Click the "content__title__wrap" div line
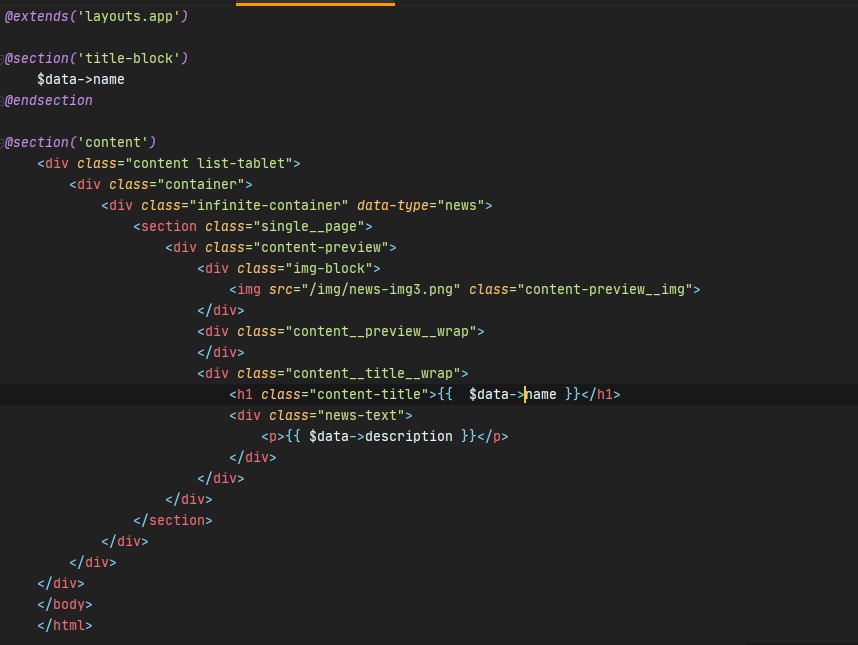 click(333, 374)
